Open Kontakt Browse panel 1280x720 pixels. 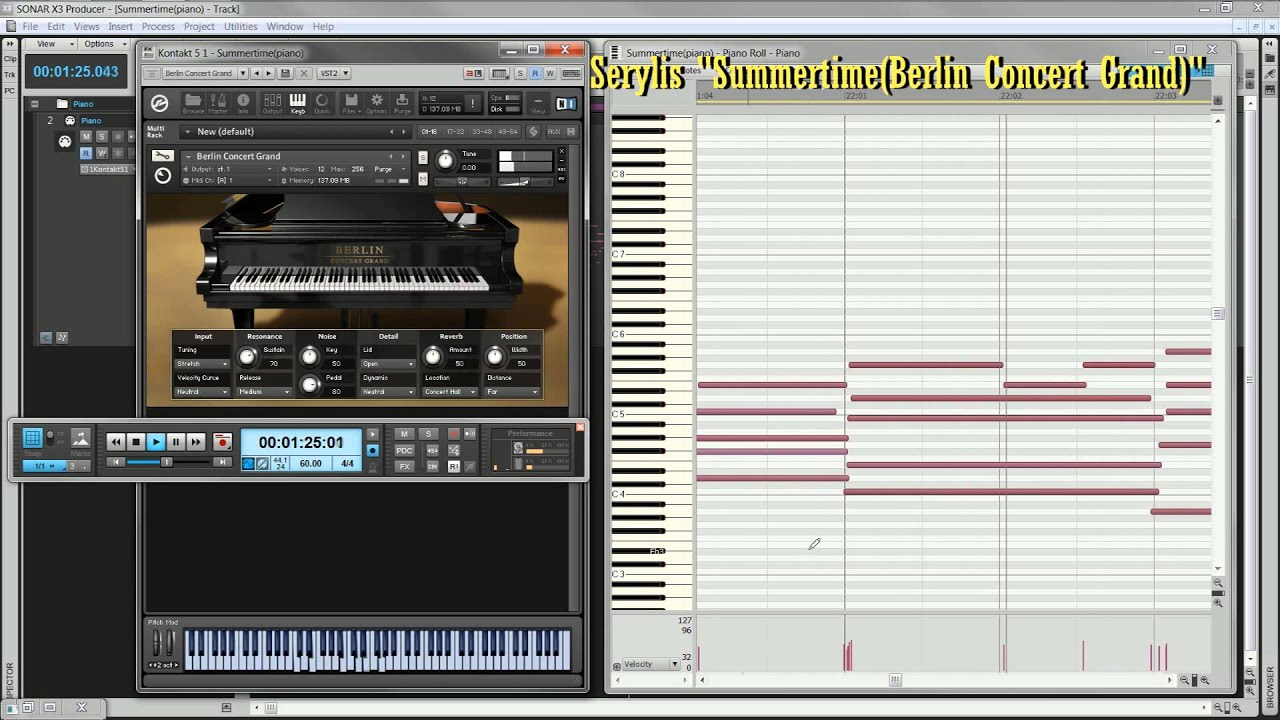[x=193, y=102]
